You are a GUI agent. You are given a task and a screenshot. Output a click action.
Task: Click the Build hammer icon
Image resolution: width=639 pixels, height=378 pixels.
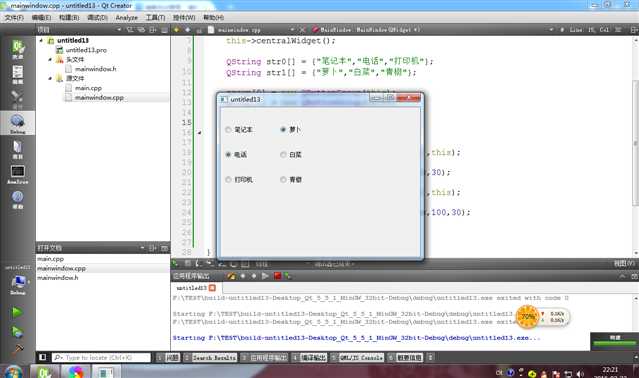coord(18,349)
